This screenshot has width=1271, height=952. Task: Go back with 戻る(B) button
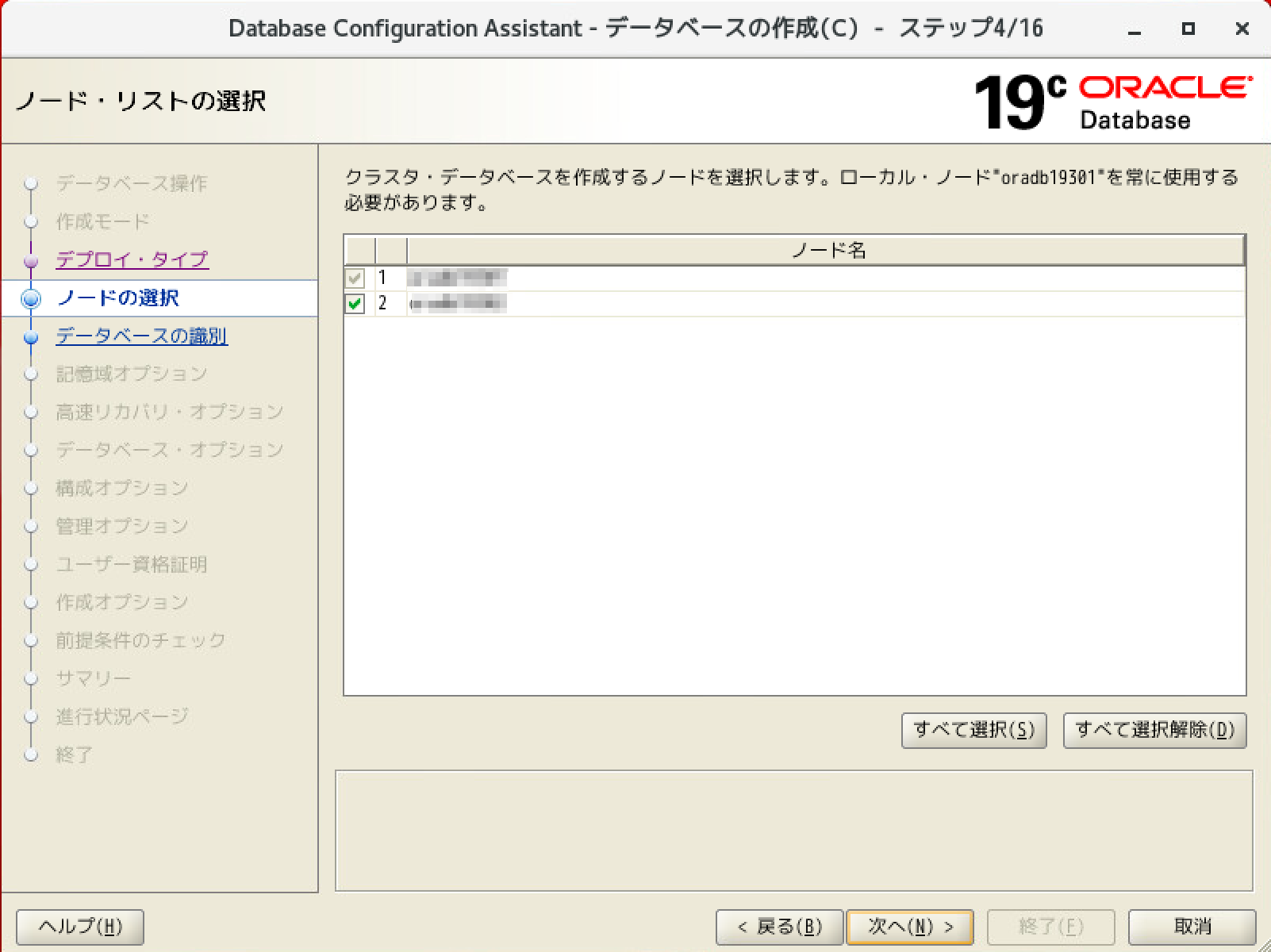tap(779, 927)
